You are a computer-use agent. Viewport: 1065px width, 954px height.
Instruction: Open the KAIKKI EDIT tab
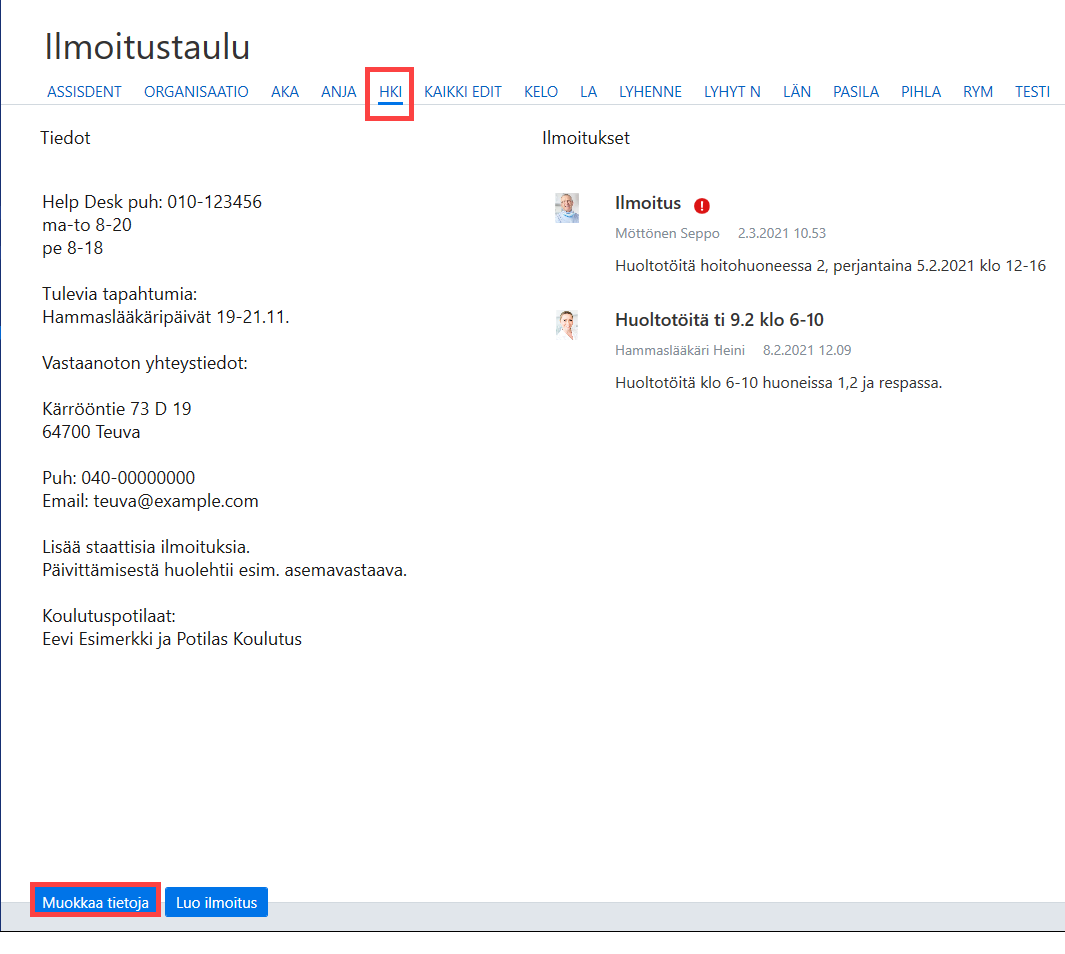[x=463, y=92]
